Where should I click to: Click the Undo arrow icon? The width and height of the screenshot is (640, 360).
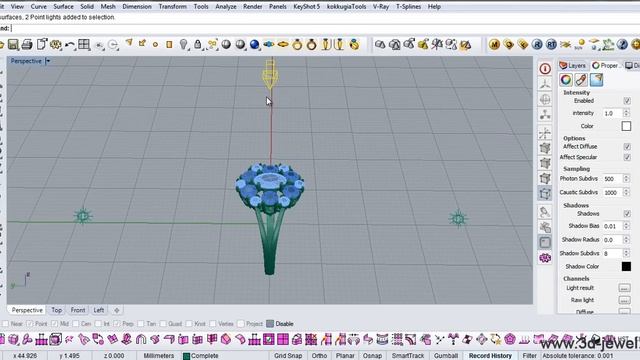point(70,44)
